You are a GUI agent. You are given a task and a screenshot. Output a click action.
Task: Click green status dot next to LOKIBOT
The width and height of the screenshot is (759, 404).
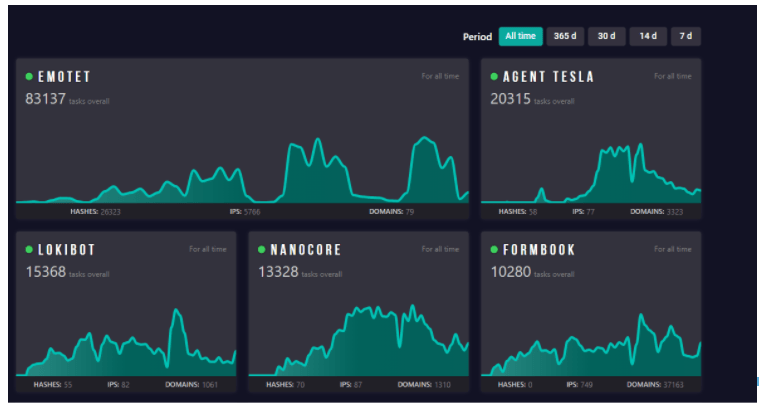(29, 250)
